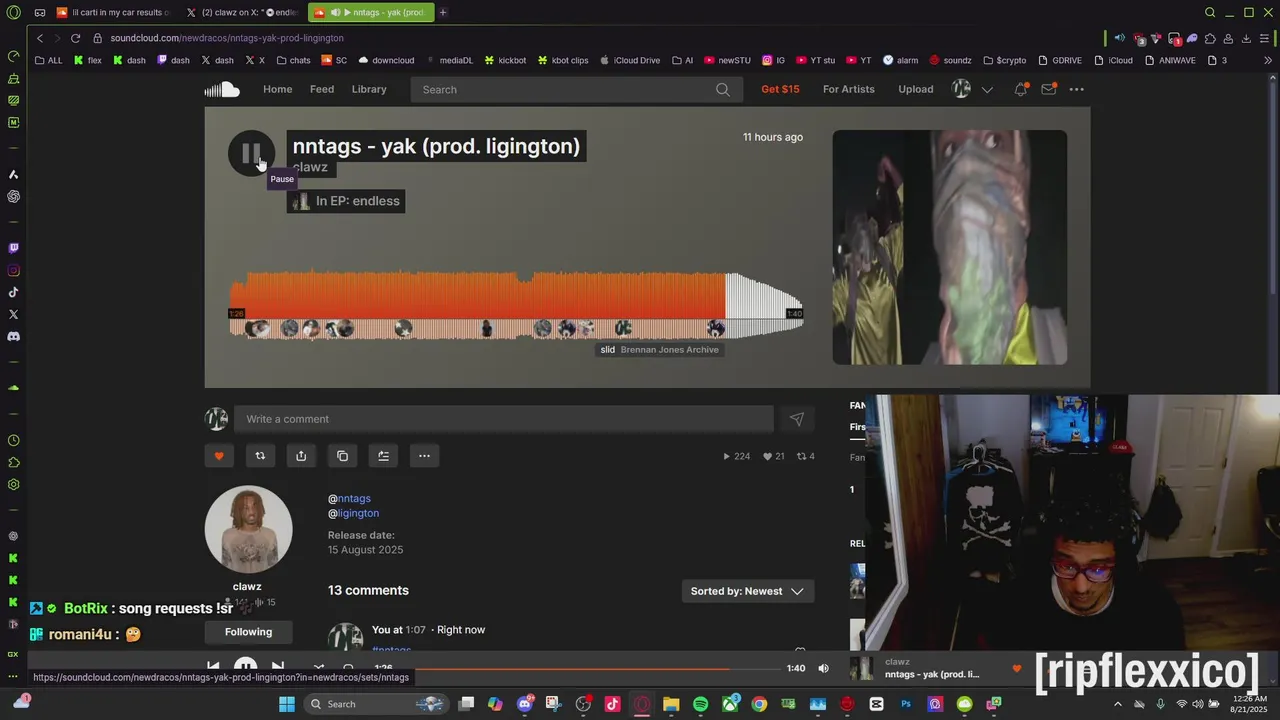
Task: Focus the SoundCloud search field
Action: pyautogui.click(x=562, y=89)
